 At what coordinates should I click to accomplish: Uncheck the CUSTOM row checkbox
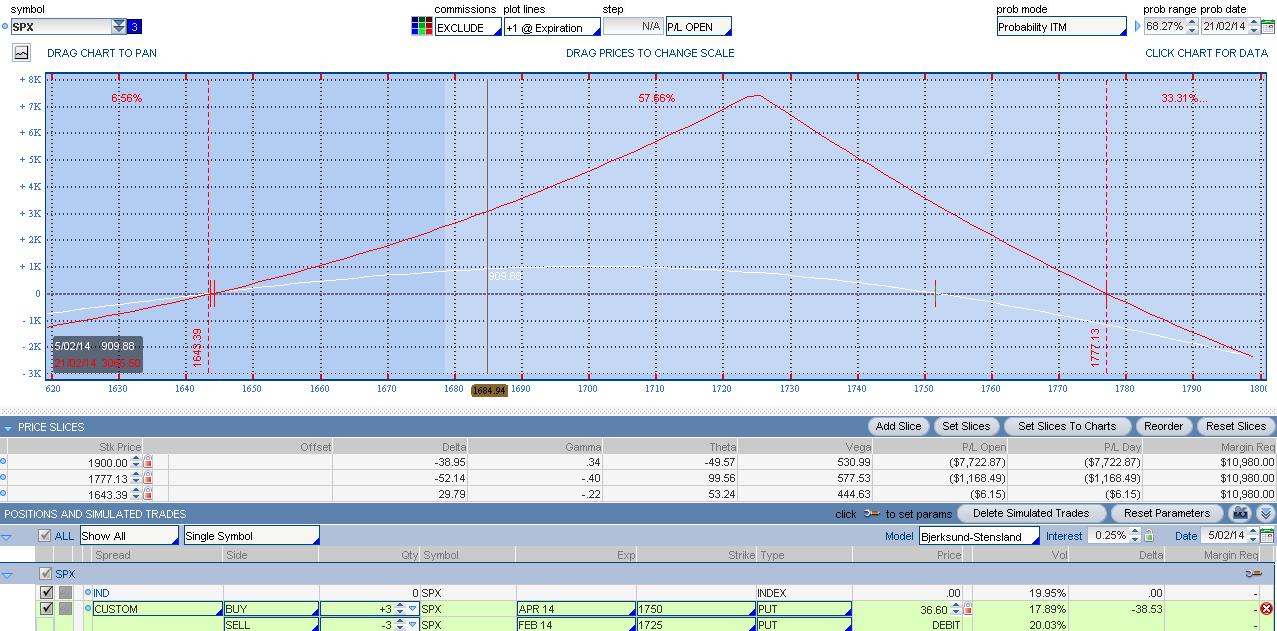coord(46,608)
